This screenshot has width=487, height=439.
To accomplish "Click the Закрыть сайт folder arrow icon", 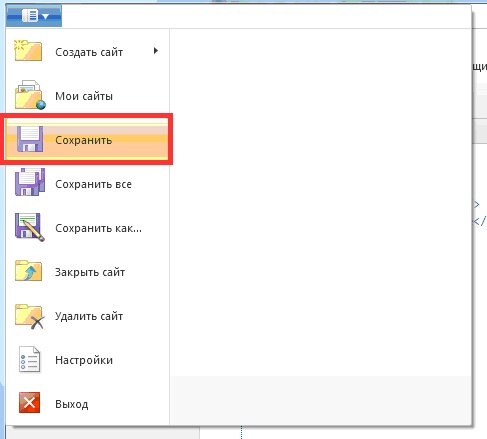I will 28,270.
